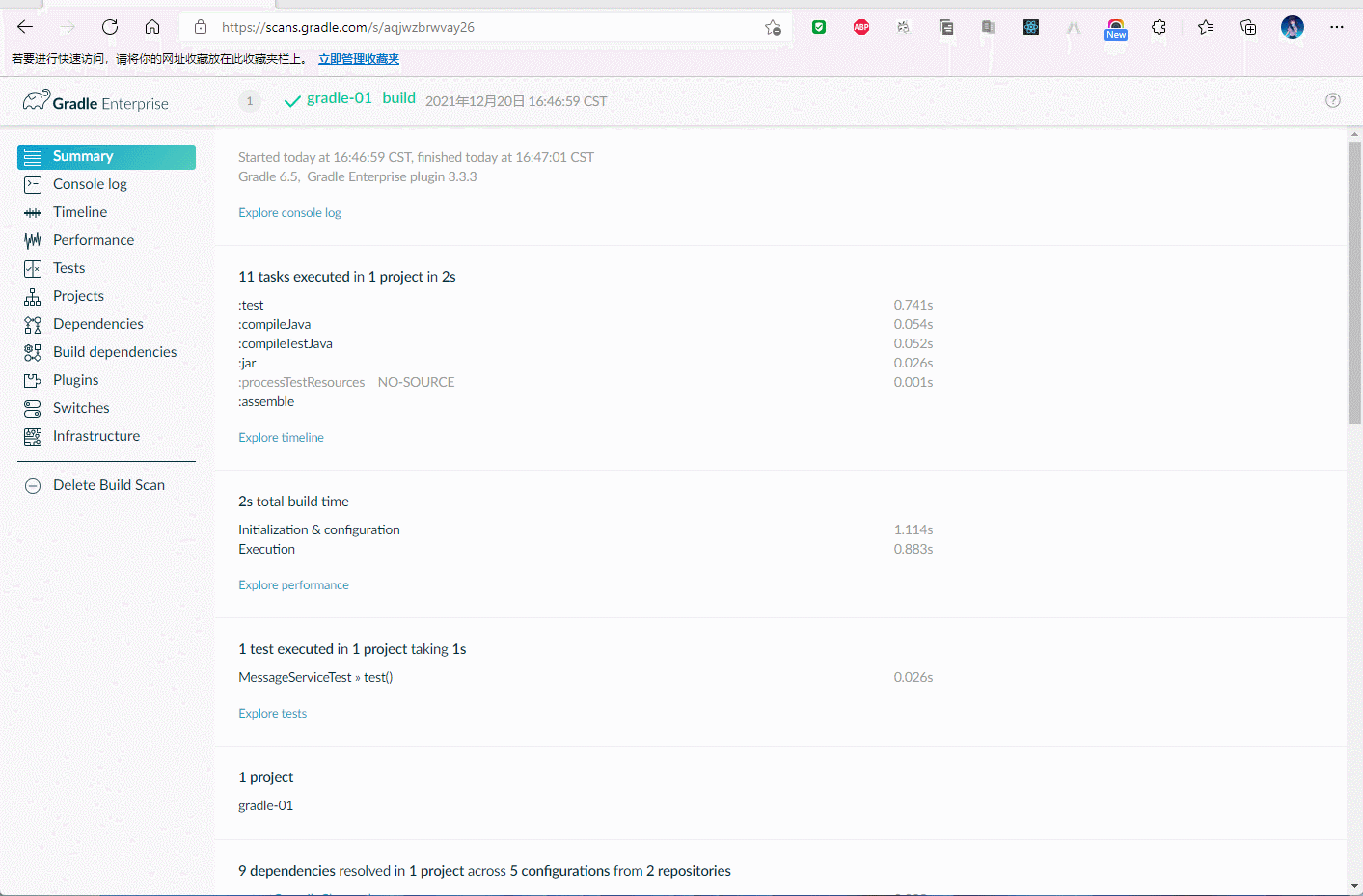The image size is (1363, 896).
Task: Add page to favorites star icon
Action: (773, 27)
